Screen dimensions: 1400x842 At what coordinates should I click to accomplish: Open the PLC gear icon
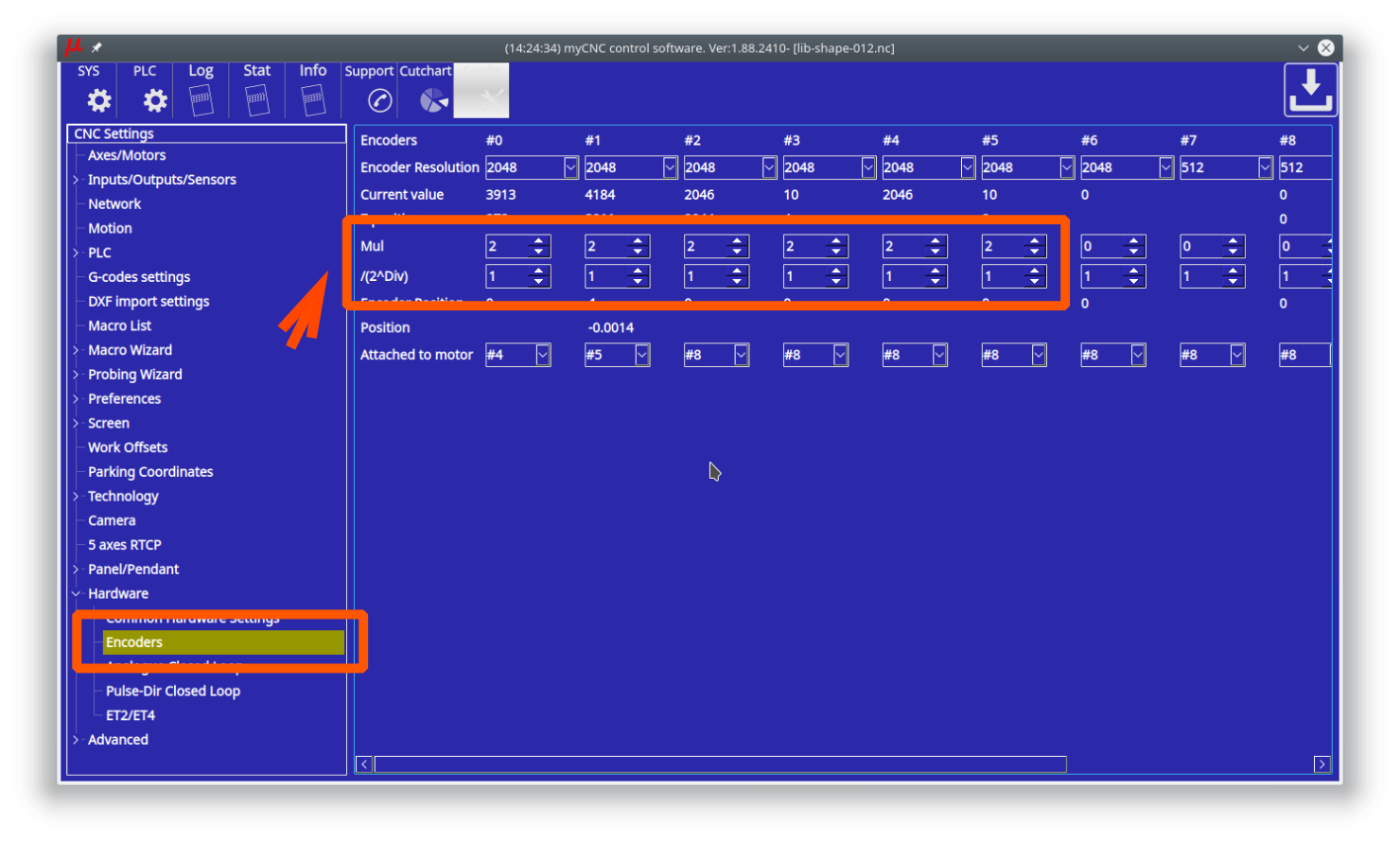tap(154, 99)
